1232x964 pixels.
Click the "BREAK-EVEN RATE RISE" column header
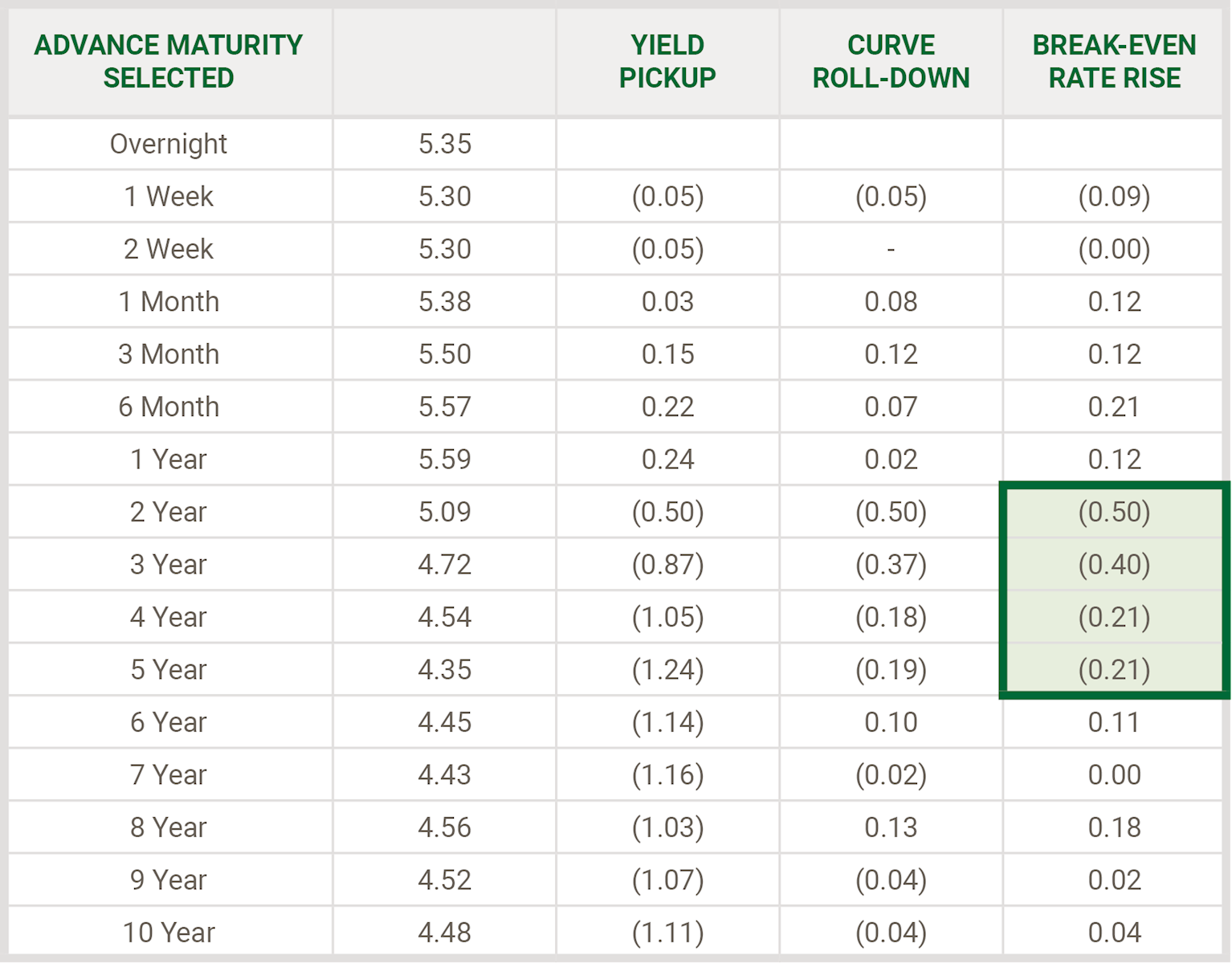point(1114,61)
